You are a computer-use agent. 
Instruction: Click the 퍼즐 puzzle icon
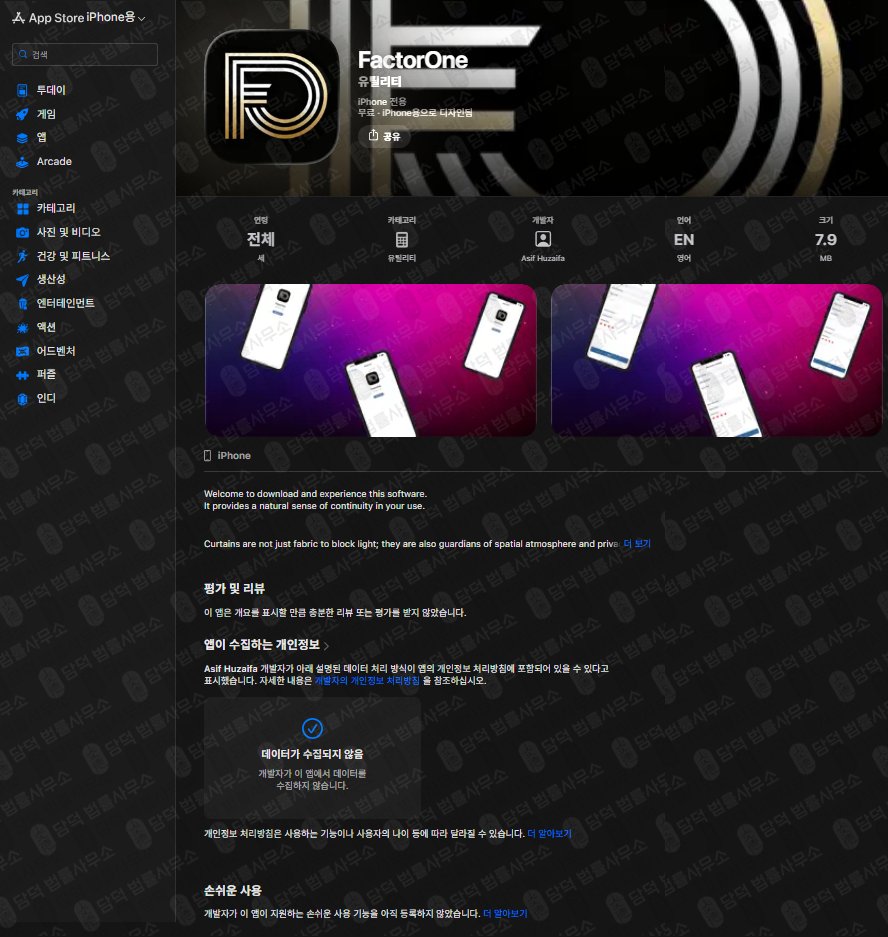(22, 375)
